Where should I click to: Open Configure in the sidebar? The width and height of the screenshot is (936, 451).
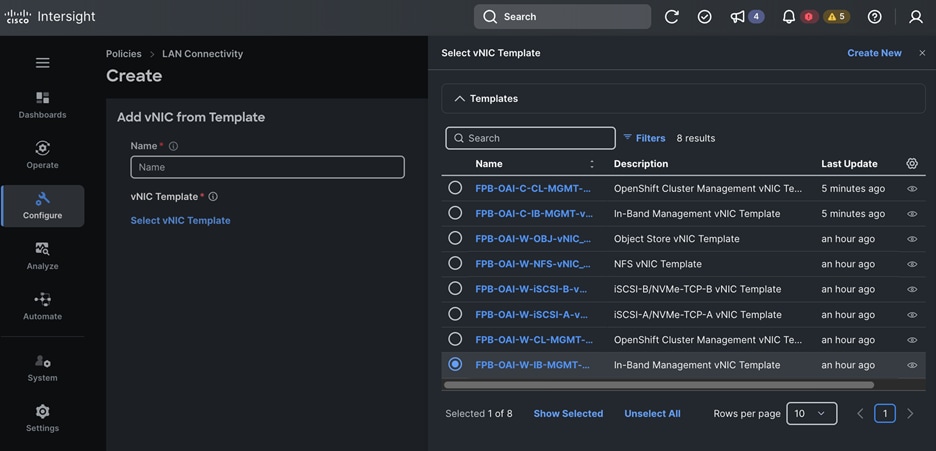[x=42, y=206]
